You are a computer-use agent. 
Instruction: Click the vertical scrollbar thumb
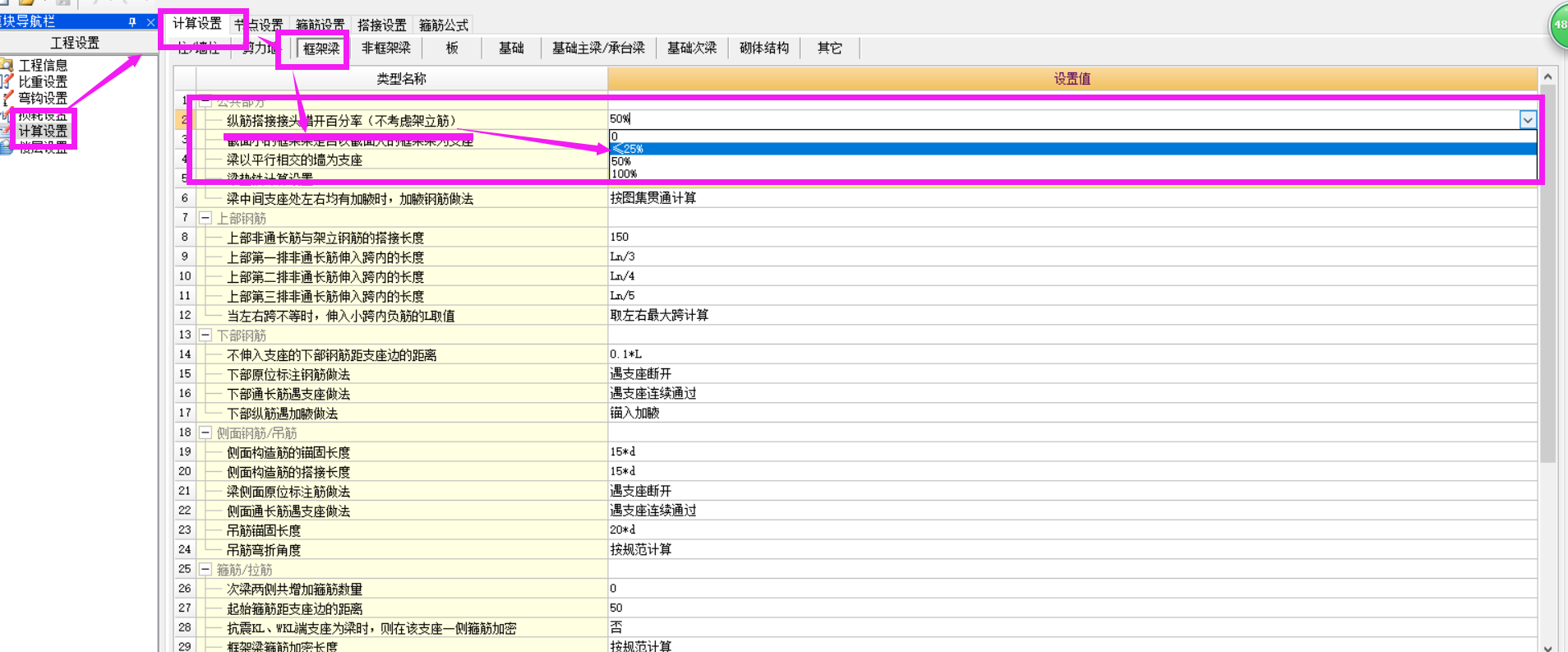(x=1547, y=275)
